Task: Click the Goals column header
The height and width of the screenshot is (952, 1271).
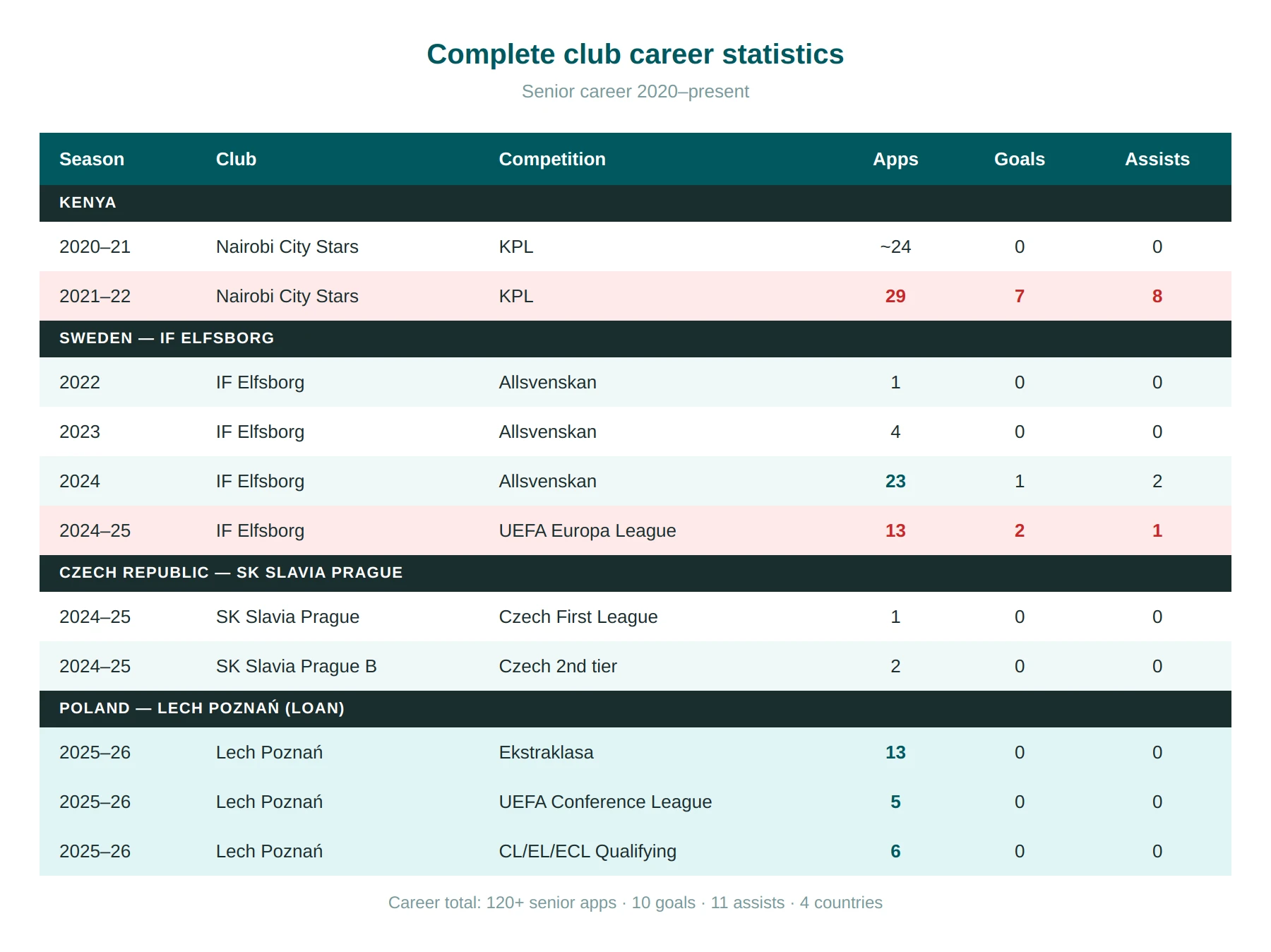Action: [1020, 159]
